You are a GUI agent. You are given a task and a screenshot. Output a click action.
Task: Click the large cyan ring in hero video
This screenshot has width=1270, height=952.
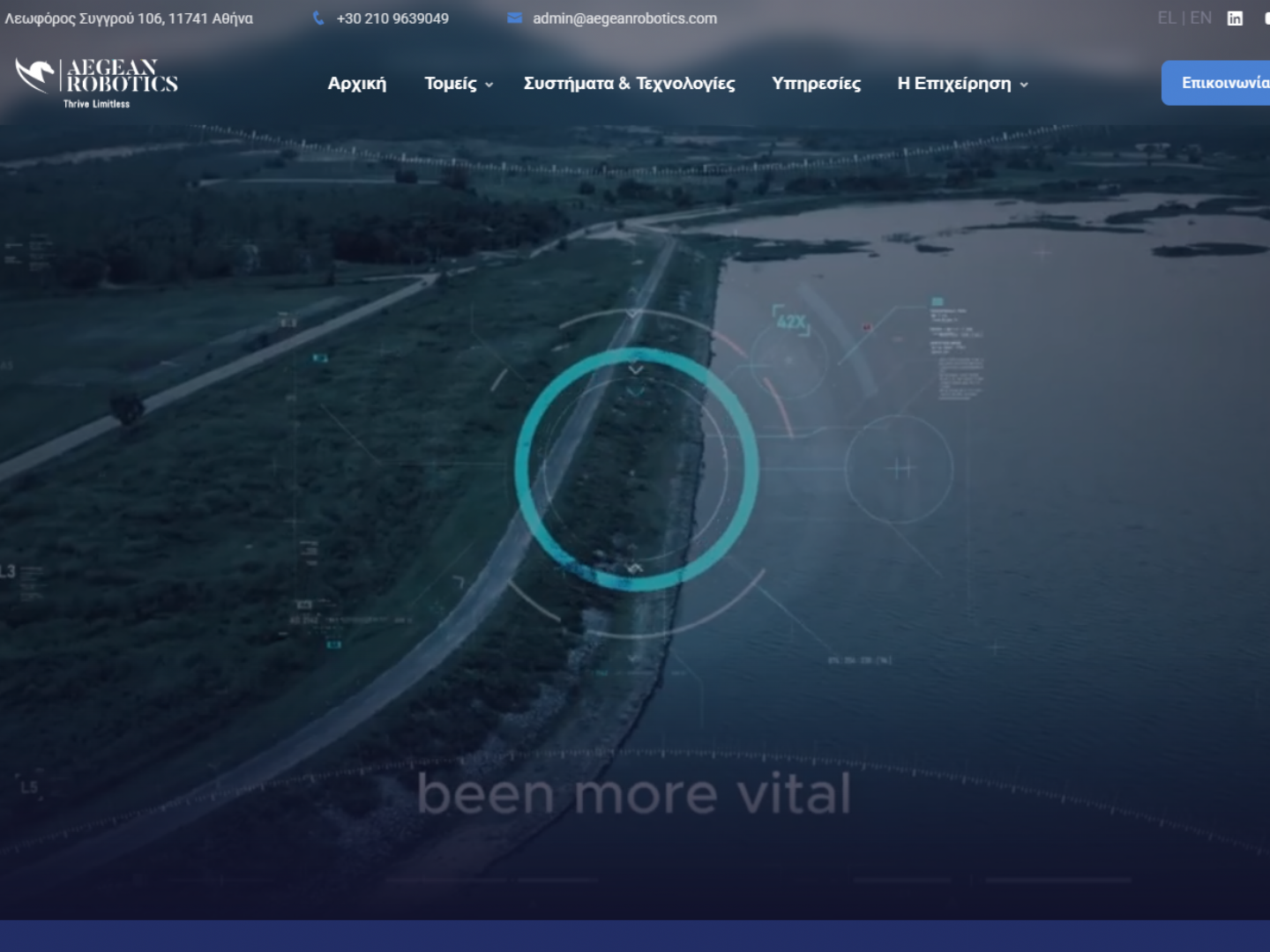(636, 469)
